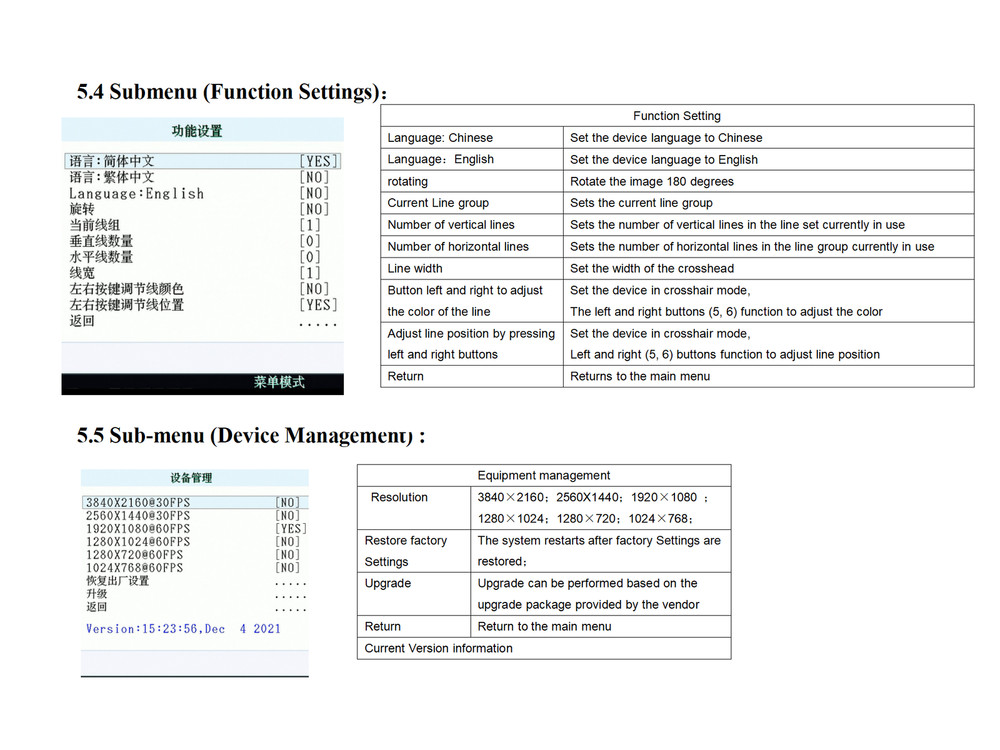Click 返回 in the 设备管理 menu
Screen dimensions: 1000x750
[96, 607]
